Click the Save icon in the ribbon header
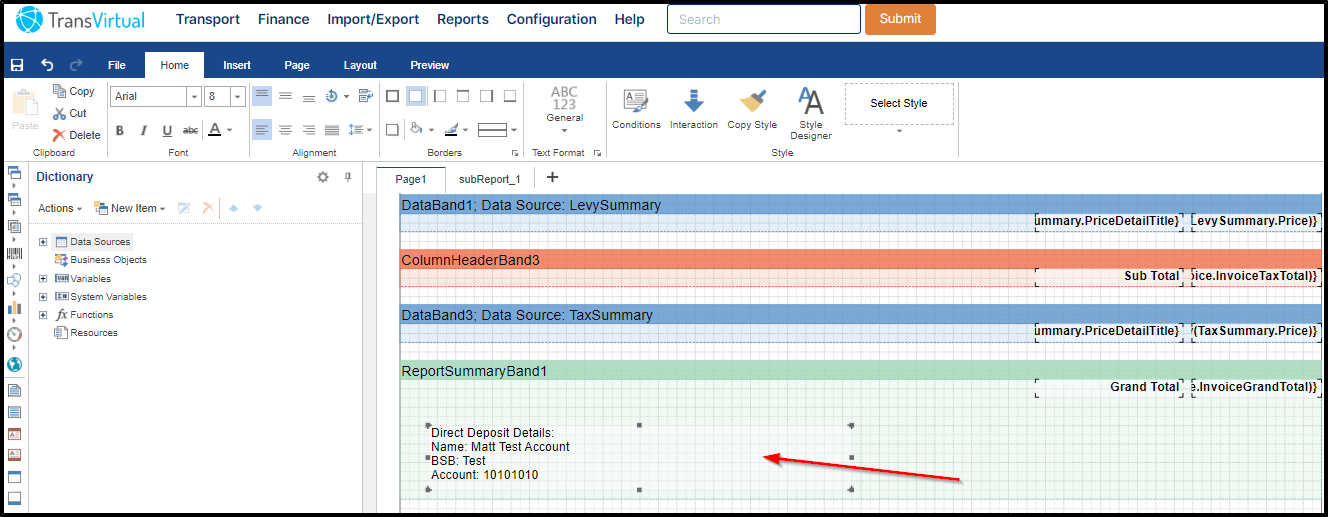The width and height of the screenshot is (1328, 517). coord(17,65)
